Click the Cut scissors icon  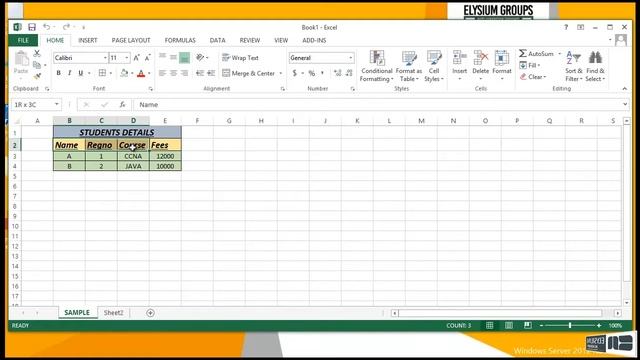37,53
